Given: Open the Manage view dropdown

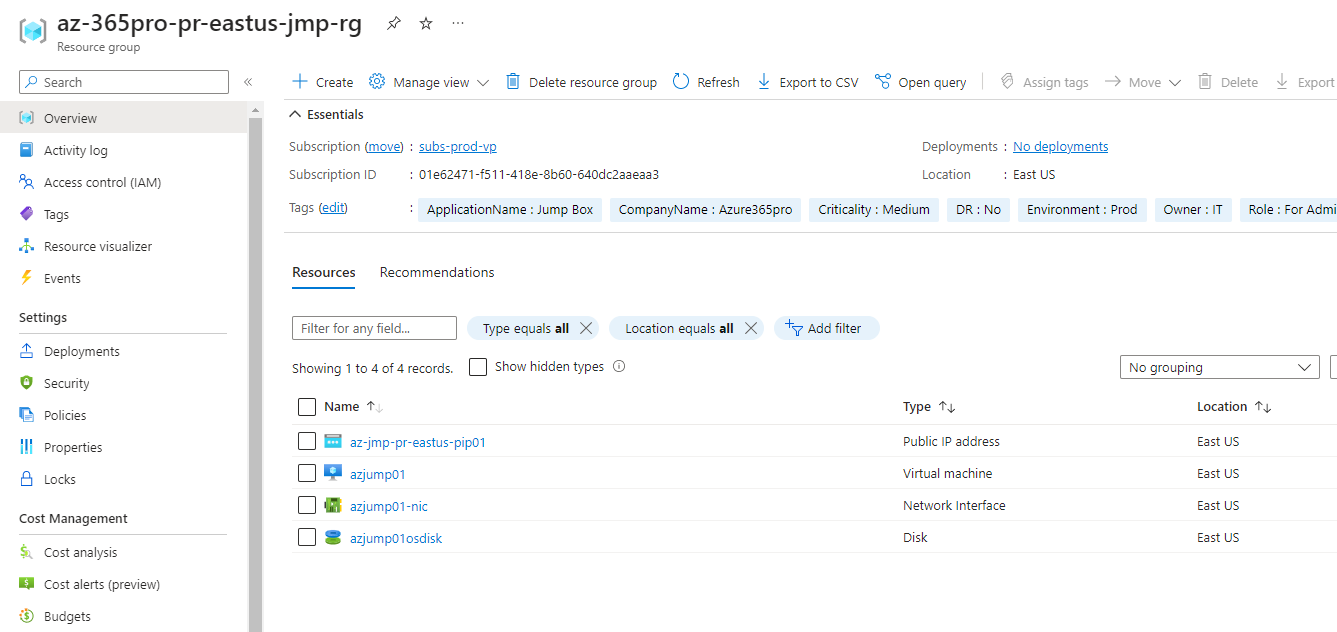Looking at the screenshot, I should (429, 82).
